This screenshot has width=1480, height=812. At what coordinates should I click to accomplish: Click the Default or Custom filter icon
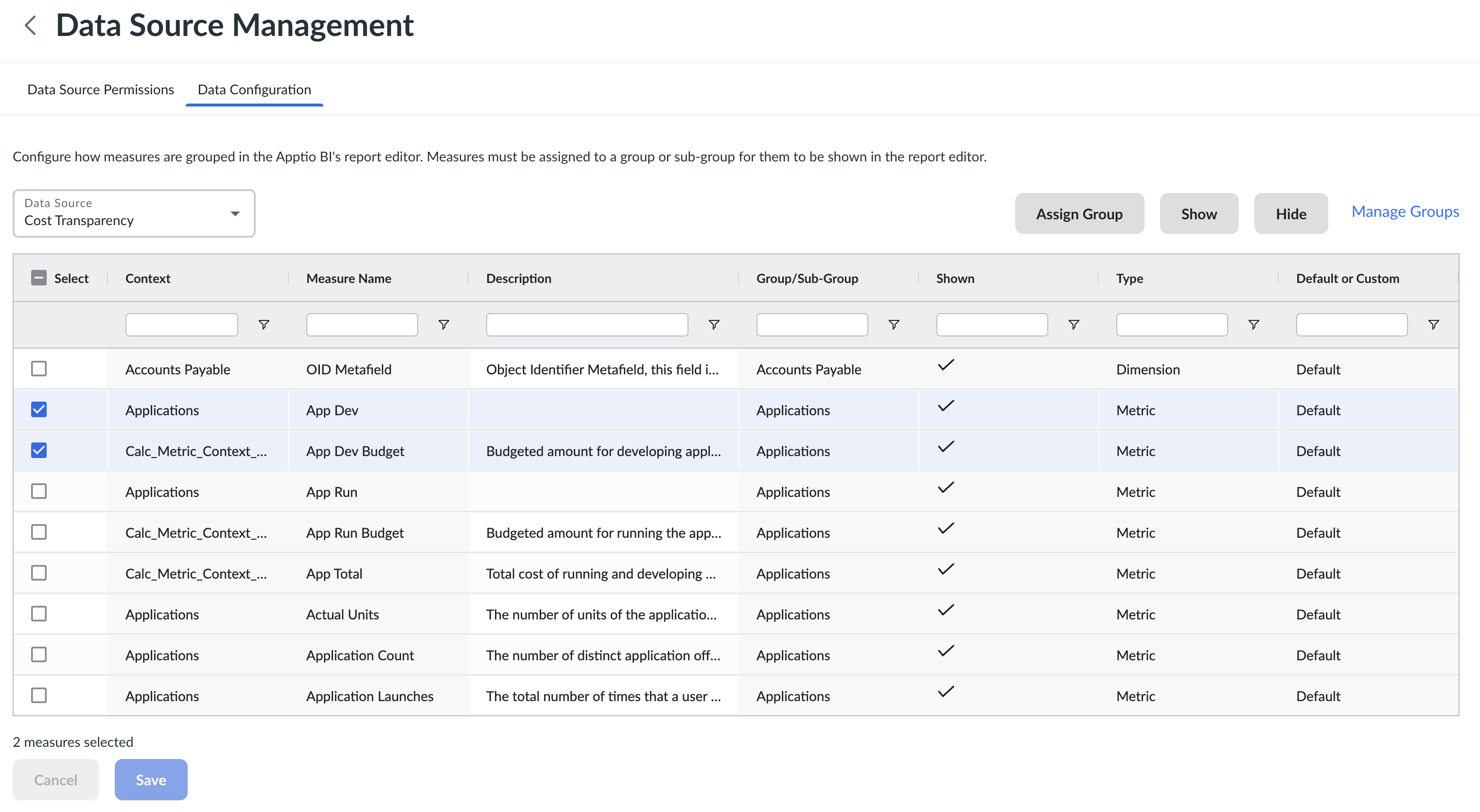(1433, 325)
